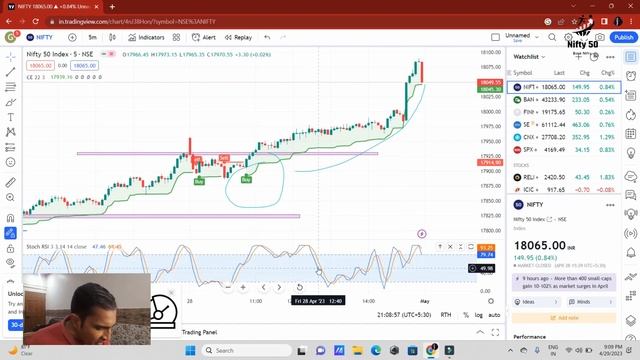
Task: Select the CNX row in watchlist
Action: (x=564, y=137)
